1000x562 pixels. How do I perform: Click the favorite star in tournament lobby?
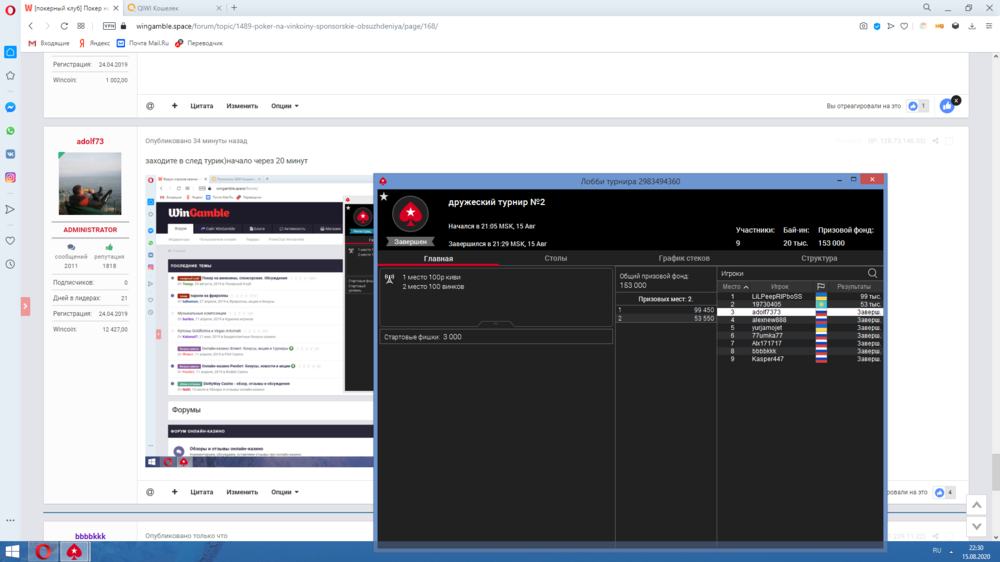(x=383, y=196)
